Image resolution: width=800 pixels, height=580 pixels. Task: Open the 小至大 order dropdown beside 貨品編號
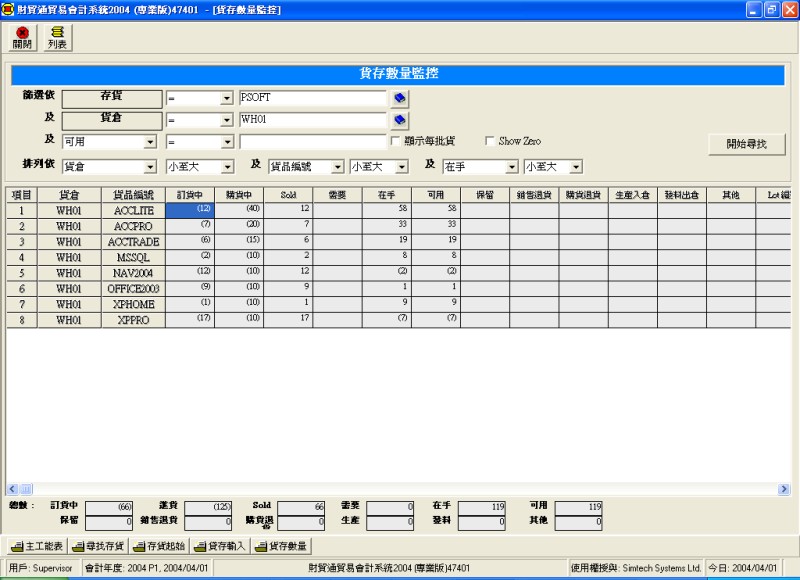pos(402,167)
